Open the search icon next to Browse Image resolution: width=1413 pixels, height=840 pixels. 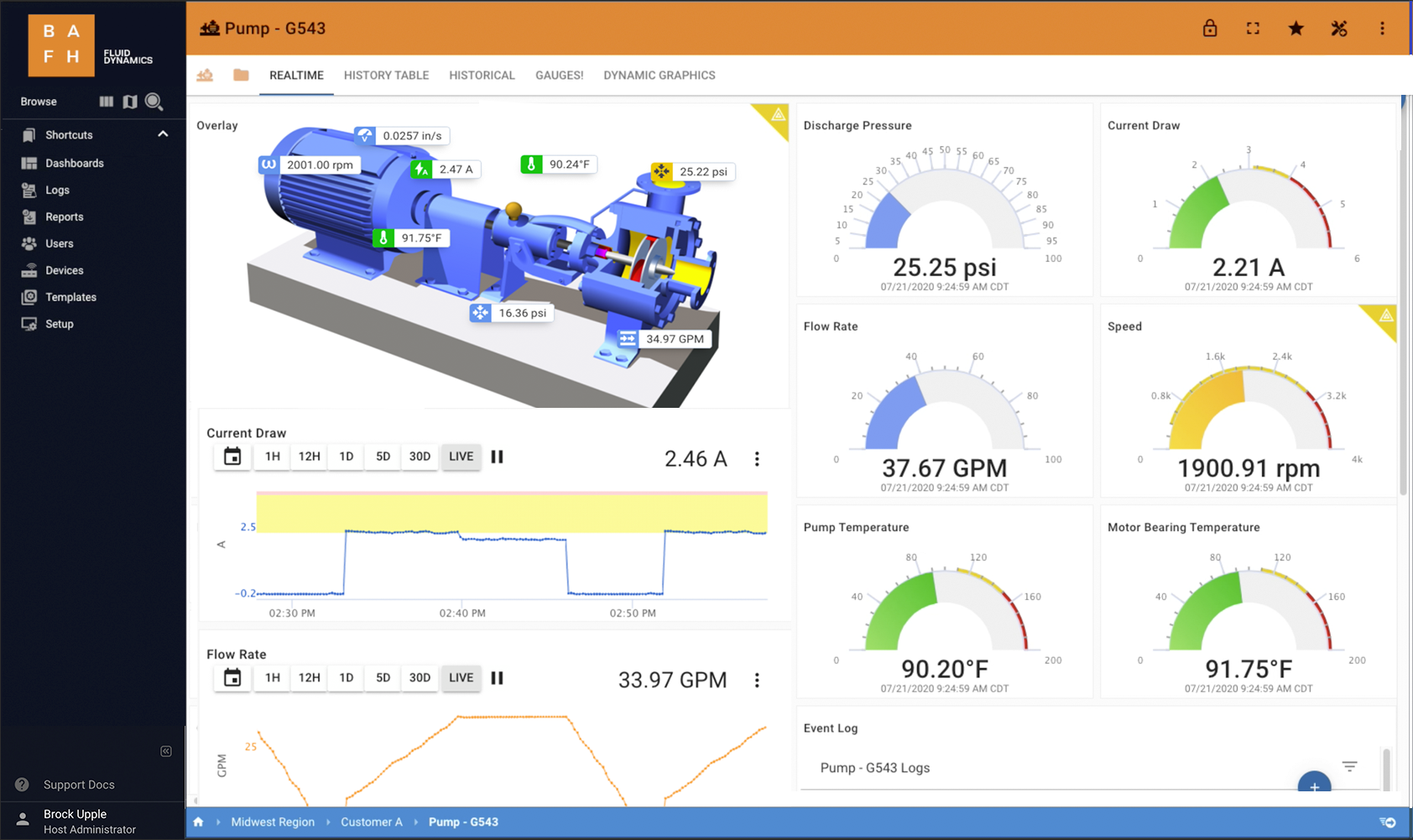pos(154,102)
